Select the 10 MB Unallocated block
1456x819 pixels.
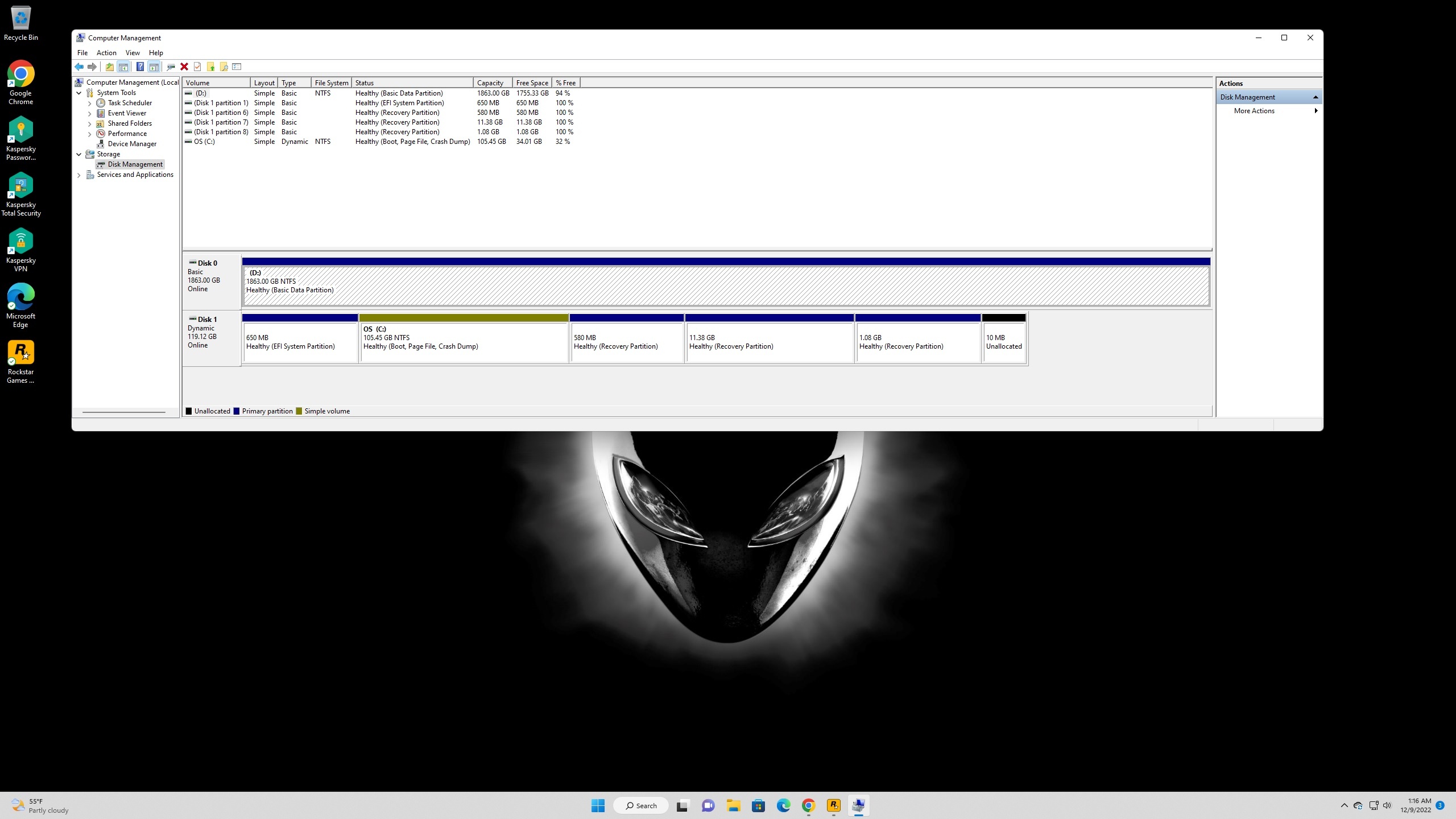tap(1004, 338)
